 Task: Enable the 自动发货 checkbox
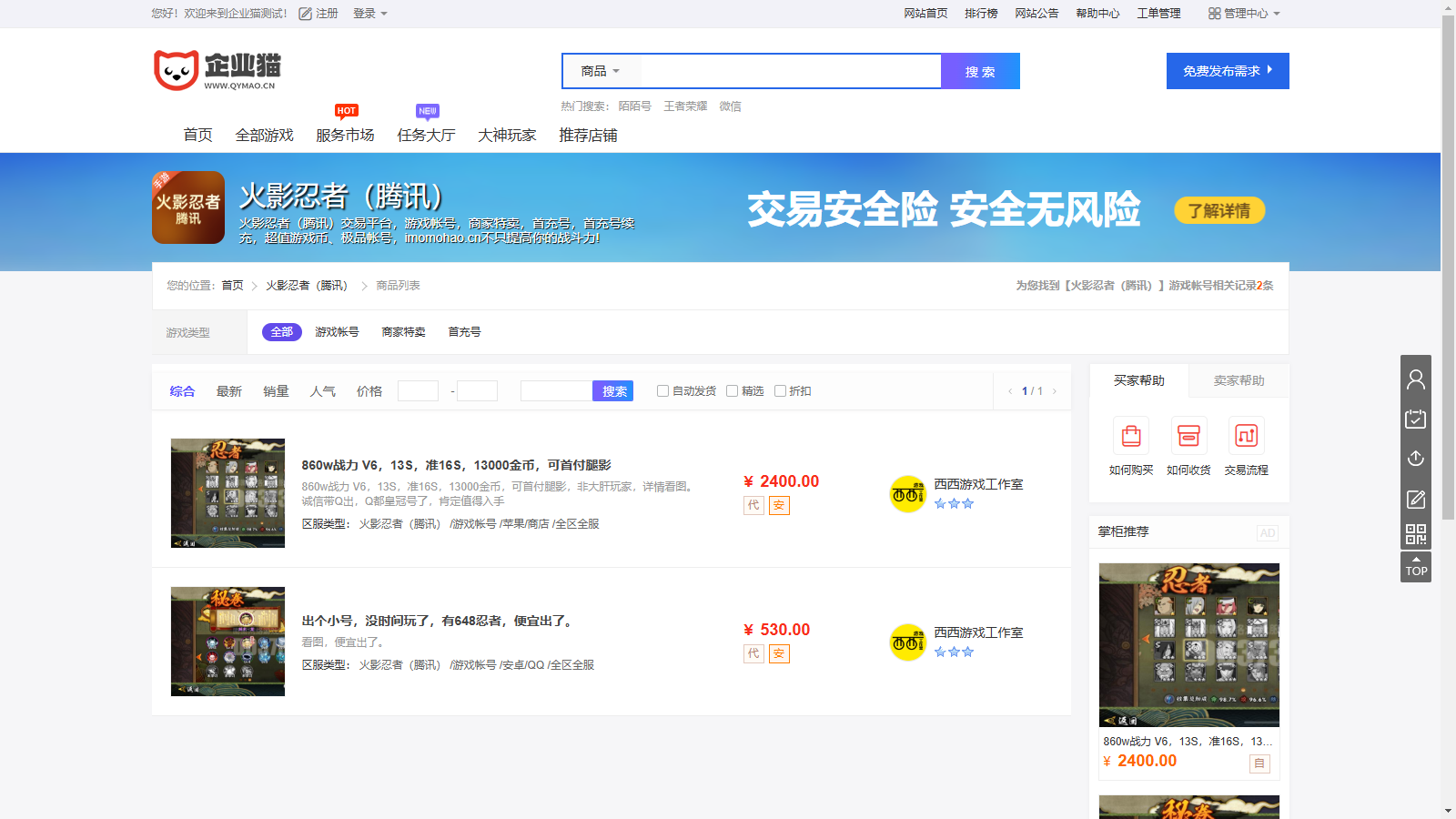click(662, 390)
